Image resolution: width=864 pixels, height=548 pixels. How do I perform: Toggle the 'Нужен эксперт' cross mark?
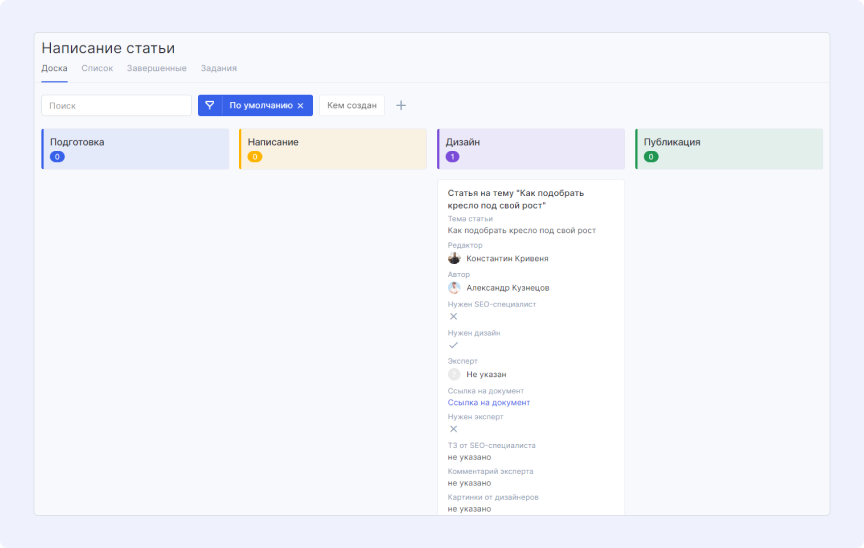(x=453, y=429)
